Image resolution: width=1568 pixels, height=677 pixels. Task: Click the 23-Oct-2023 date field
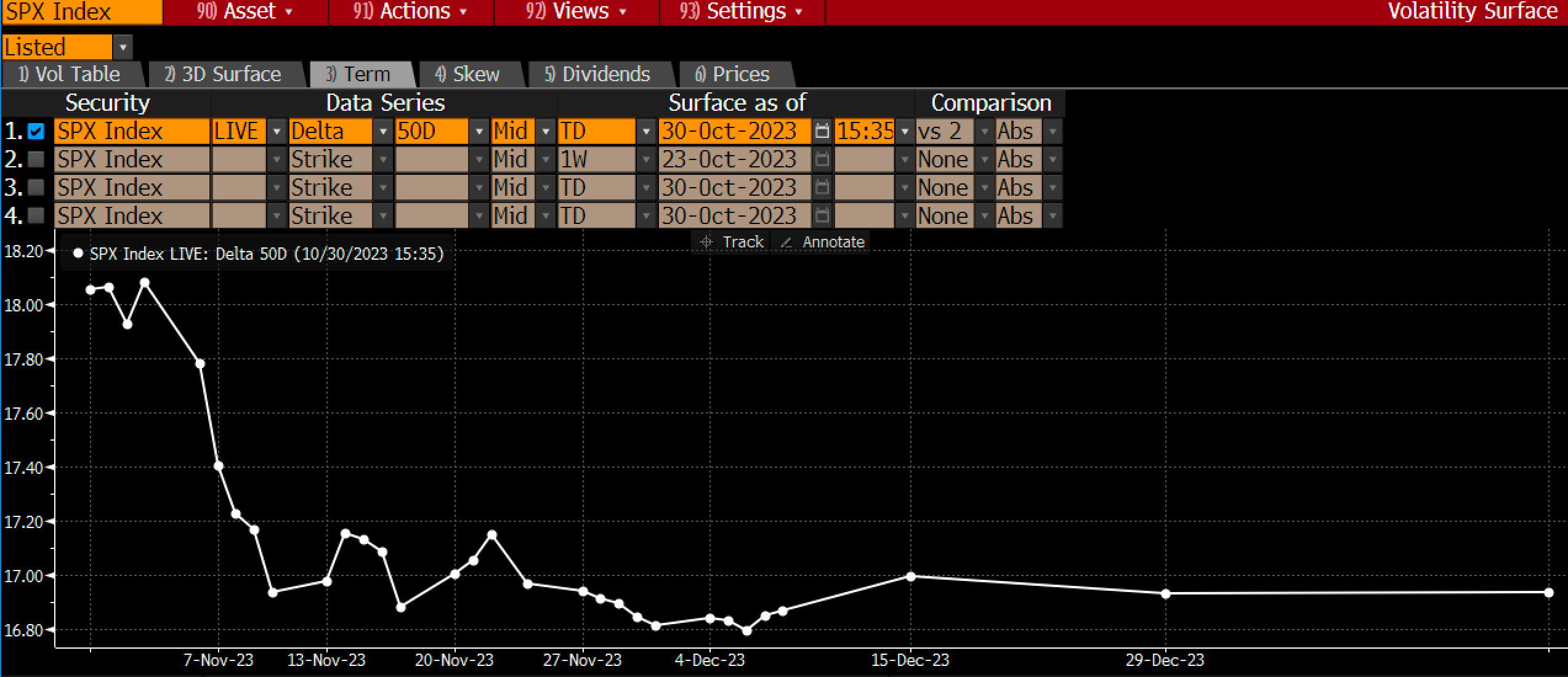(735, 159)
